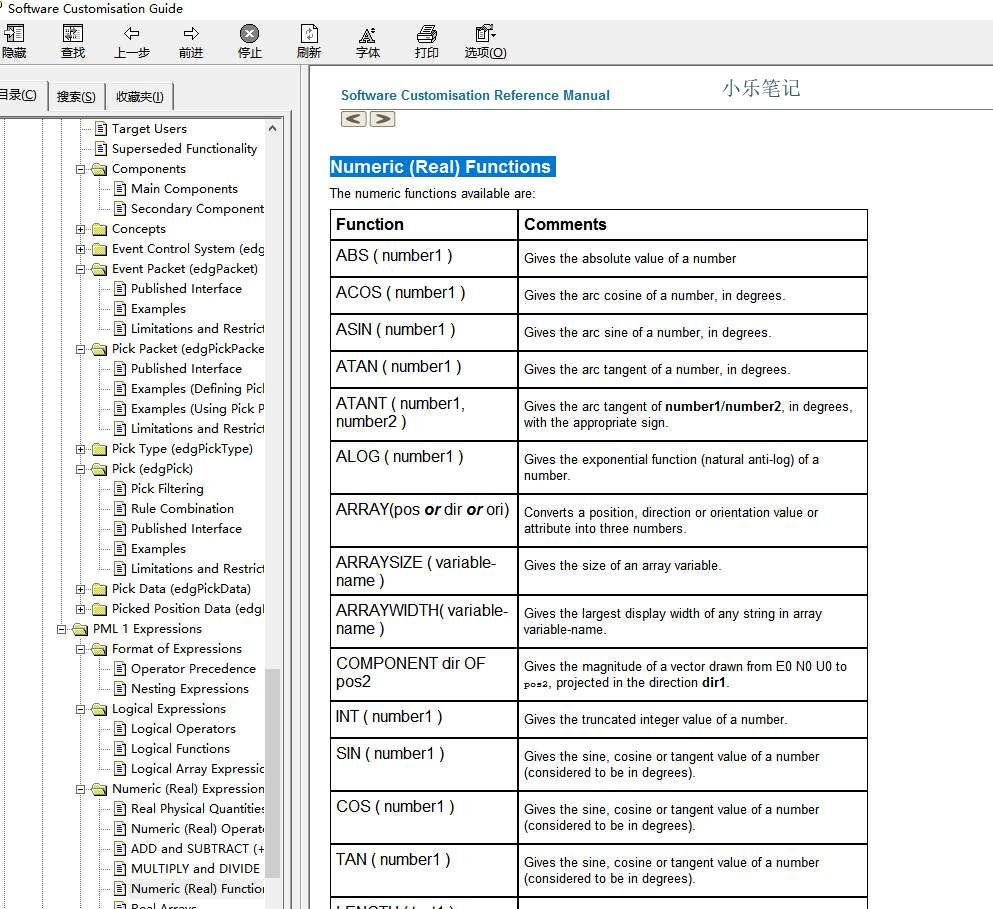Image resolution: width=993 pixels, height=909 pixels.
Task: Expand the Pick Data (edgPickData) node
Action: pos(80,589)
